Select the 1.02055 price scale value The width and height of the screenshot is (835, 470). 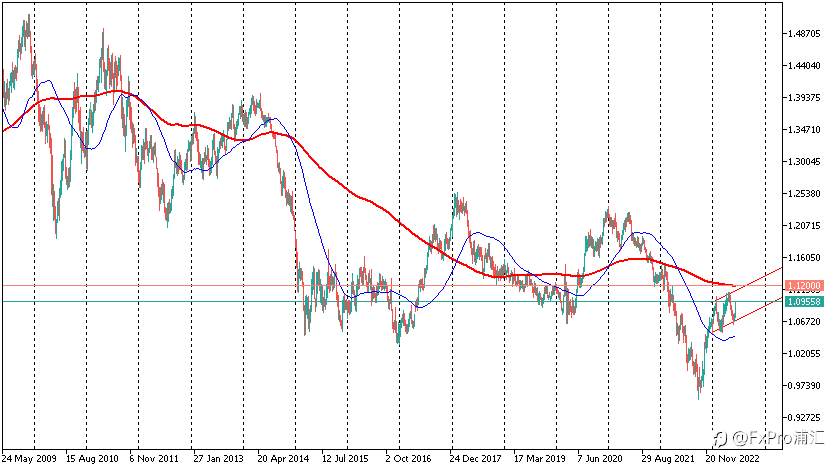click(x=804, y=353)
